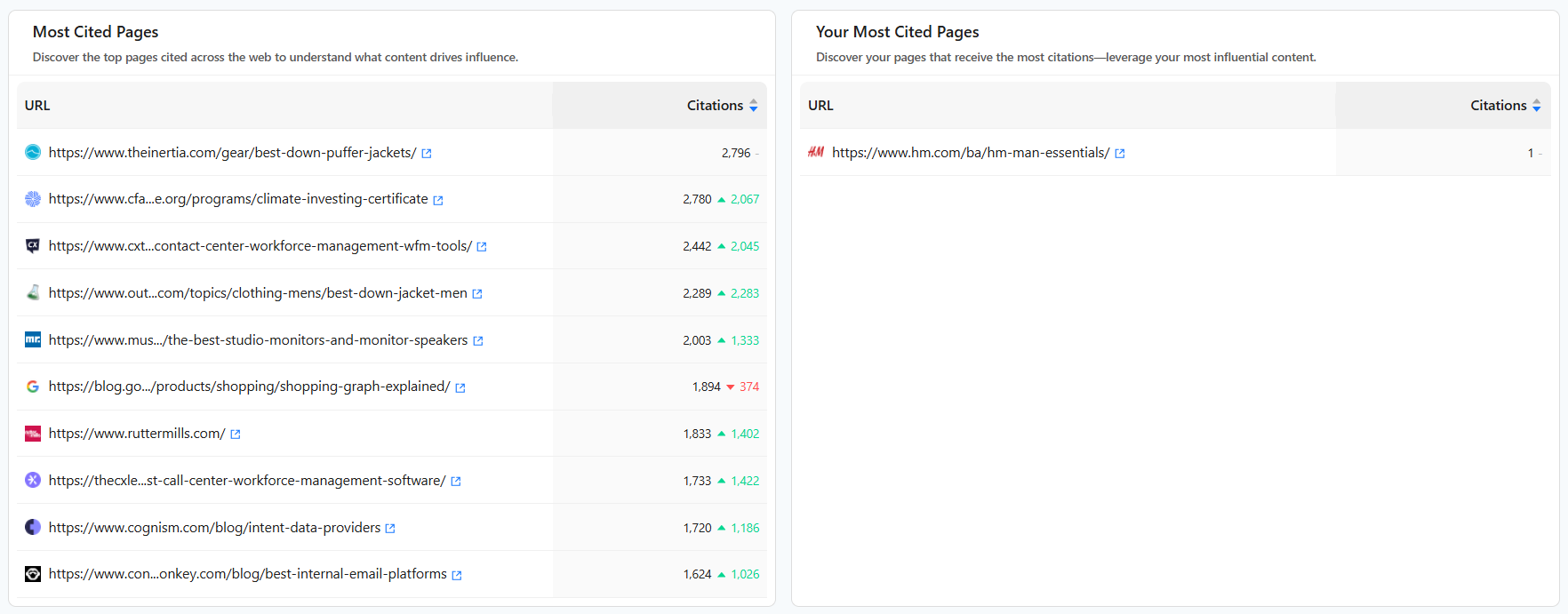
Task: Open external link icon for best-internal-email-platforms
Action: [457, 575]
